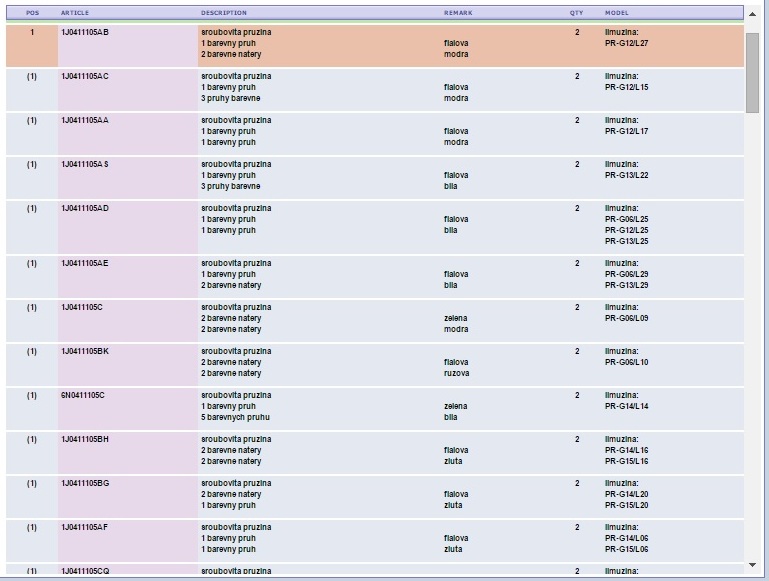Click article 1J0411105AE pink cell
The width and height of the screenshot is (769, 581).
coord(85,263)
